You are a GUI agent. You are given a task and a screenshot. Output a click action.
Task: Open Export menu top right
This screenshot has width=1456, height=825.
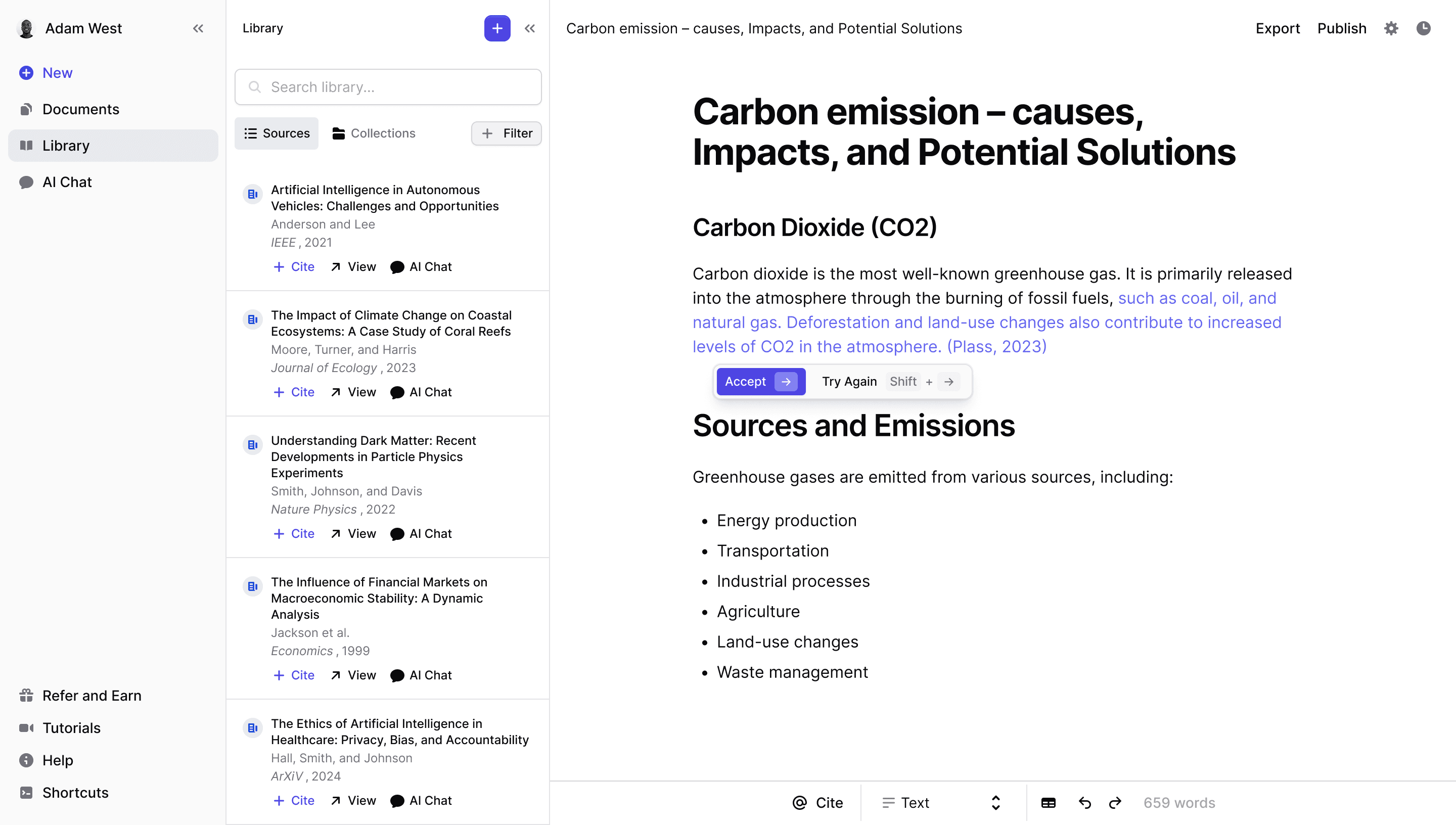(1279, 28)
